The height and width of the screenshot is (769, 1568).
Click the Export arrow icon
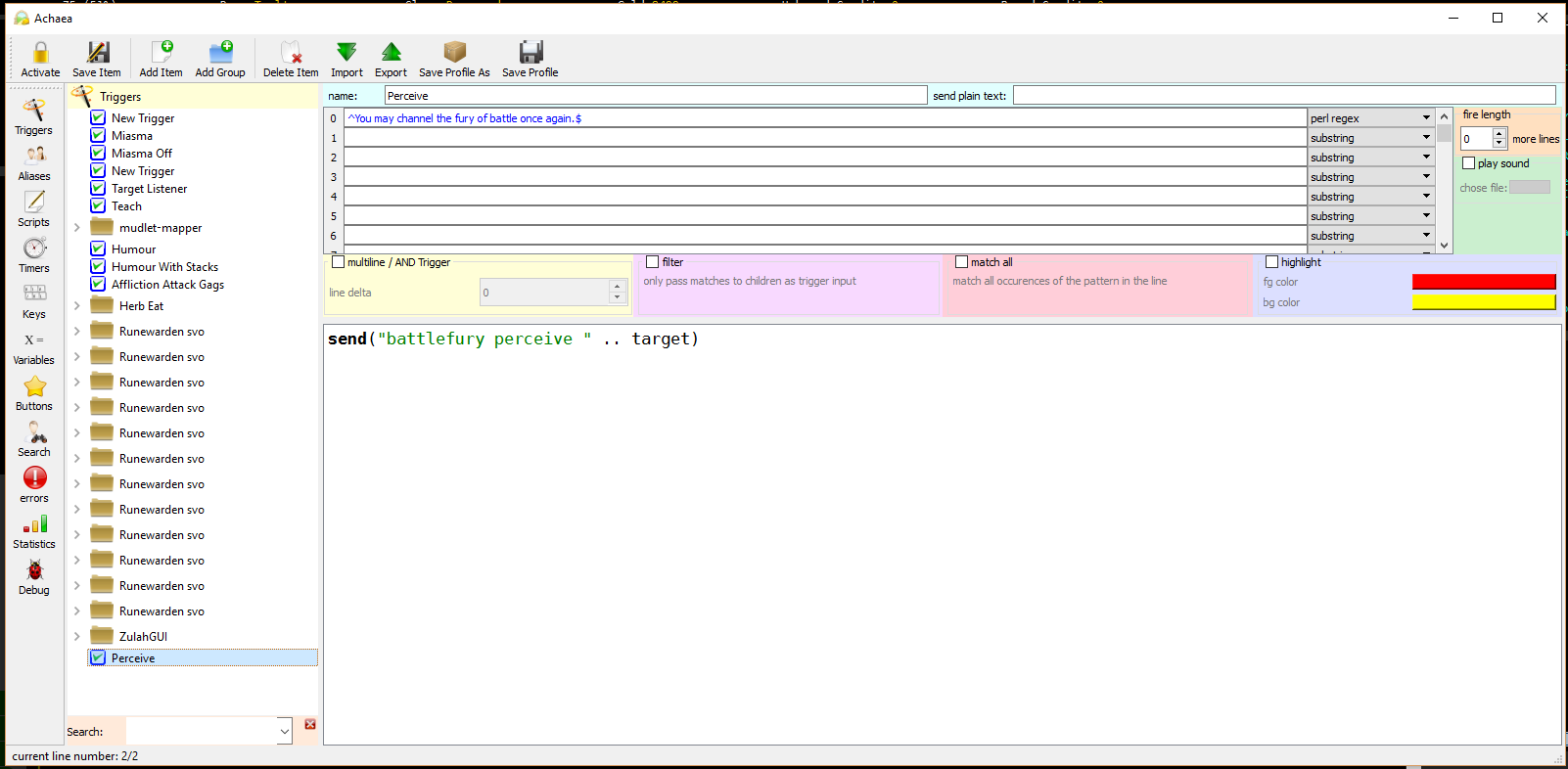392,52
